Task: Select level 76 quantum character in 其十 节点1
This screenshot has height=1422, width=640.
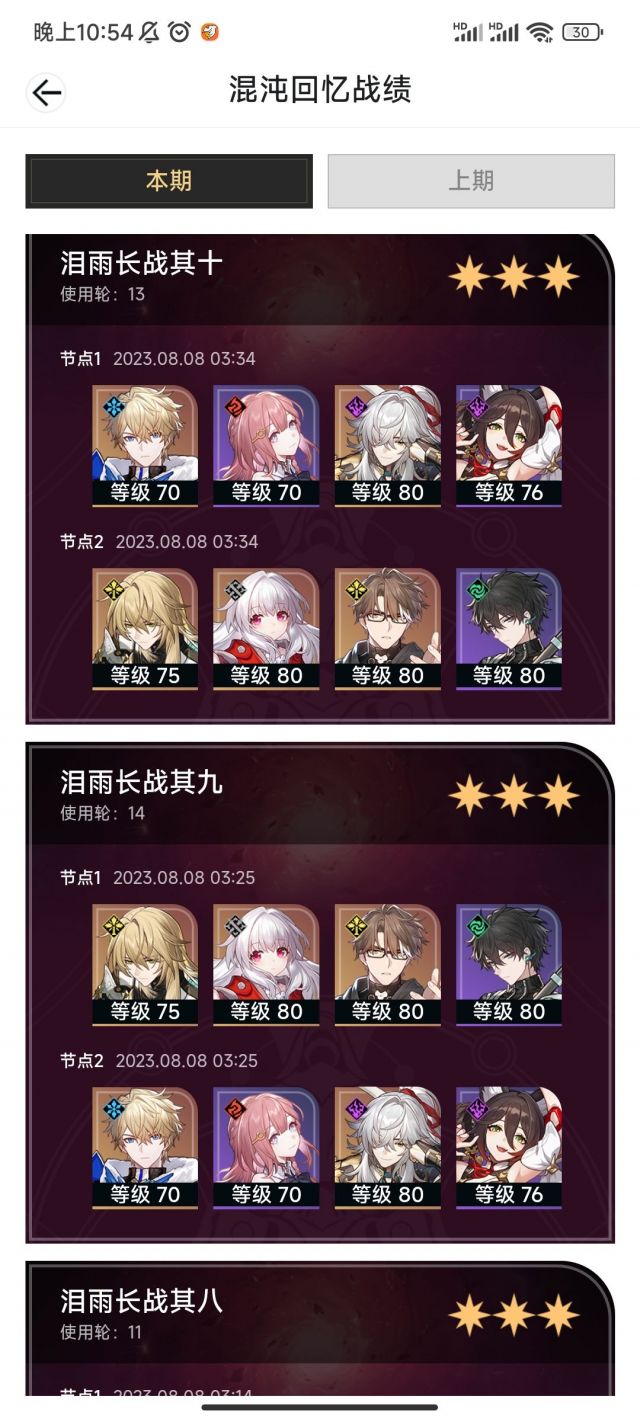Action: click(x=509, y=446)
